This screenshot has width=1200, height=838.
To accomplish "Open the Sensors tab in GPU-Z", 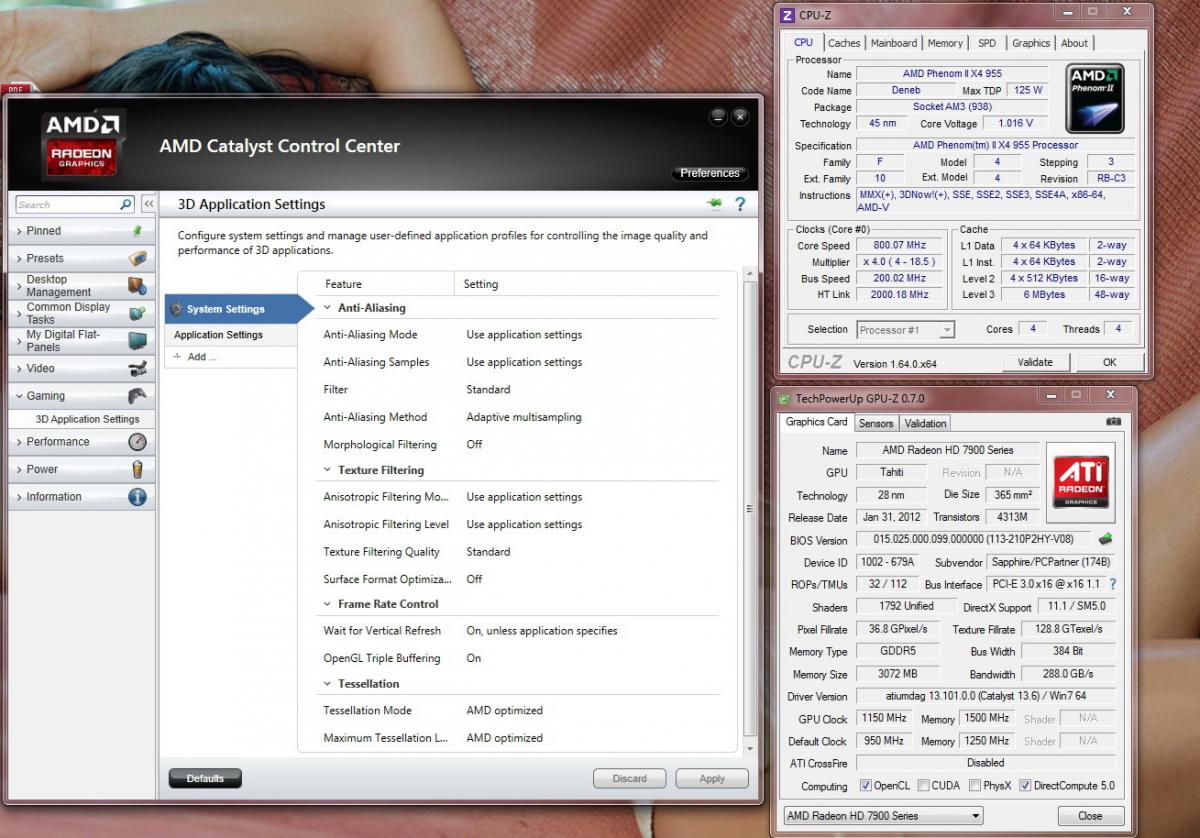I will pyautogui.click(x=876, y=423).
